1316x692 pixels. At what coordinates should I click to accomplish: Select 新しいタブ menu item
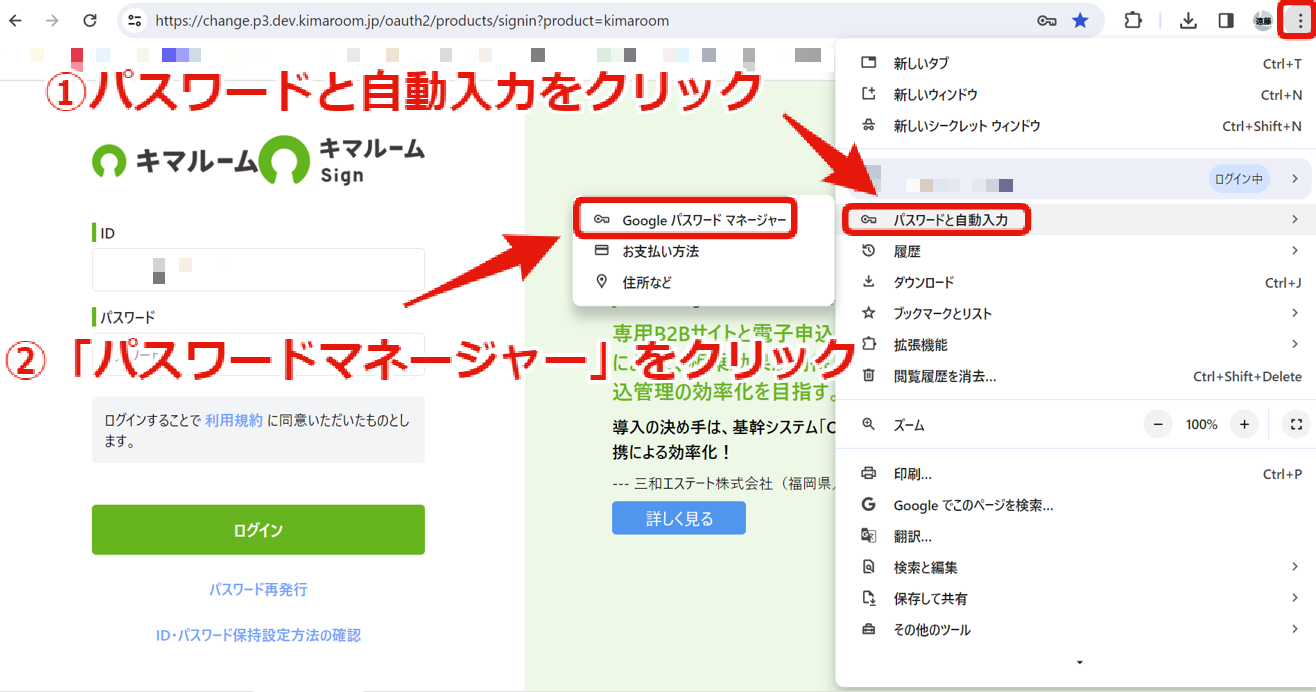pos(1078,63)
